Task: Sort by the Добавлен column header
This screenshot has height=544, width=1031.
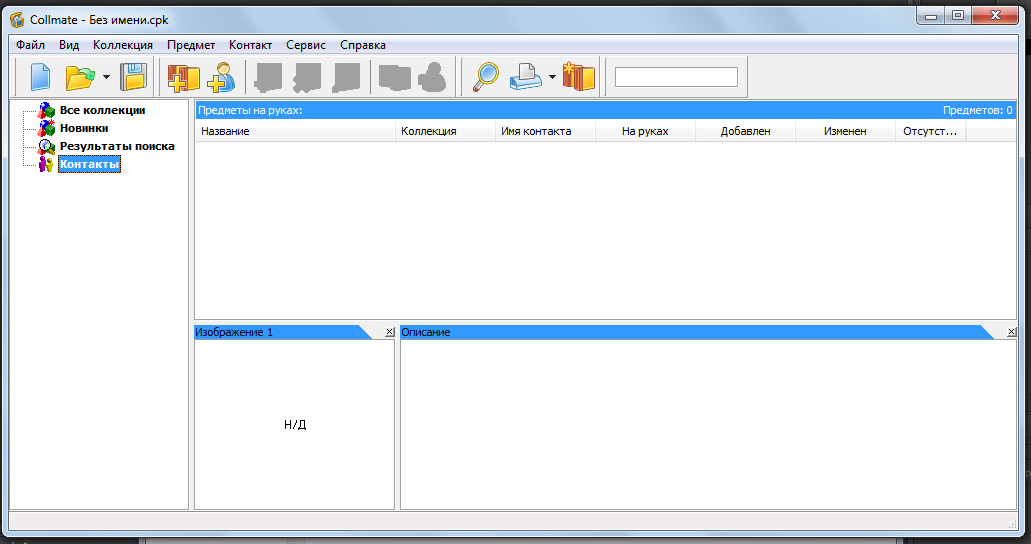Action: pos(745,131)
